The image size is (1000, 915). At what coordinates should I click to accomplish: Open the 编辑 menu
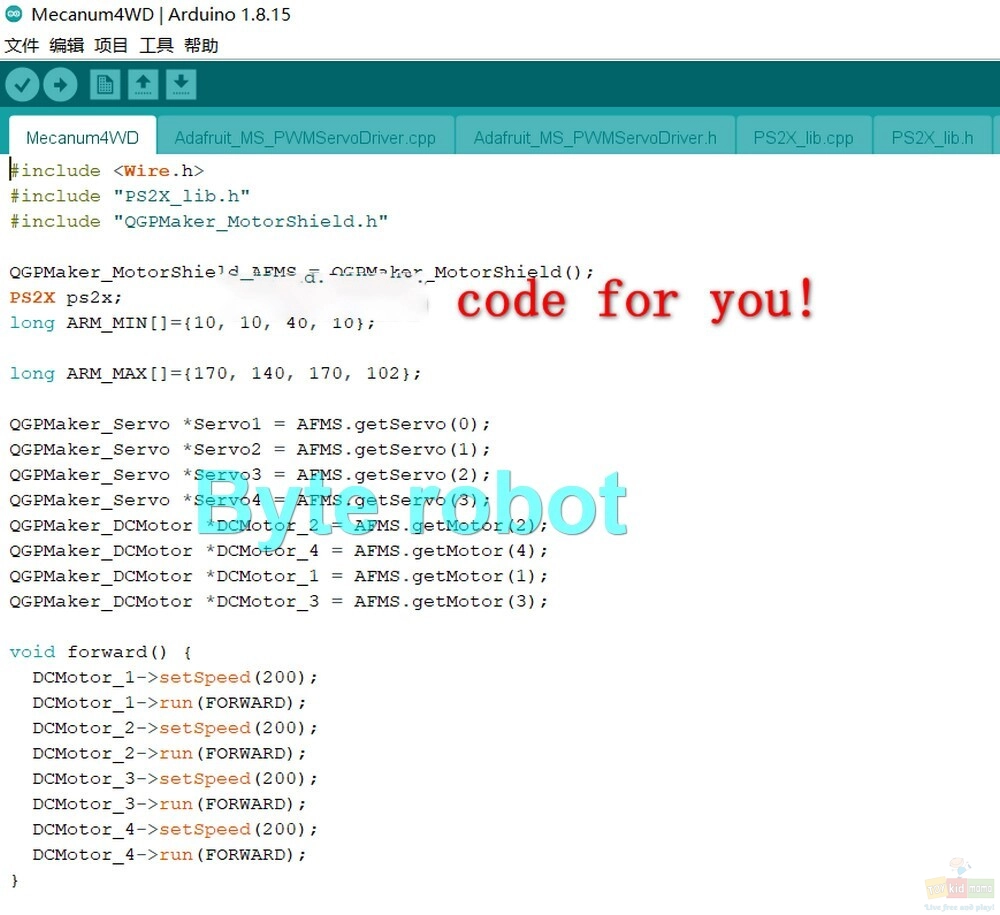tap(66, 45)
